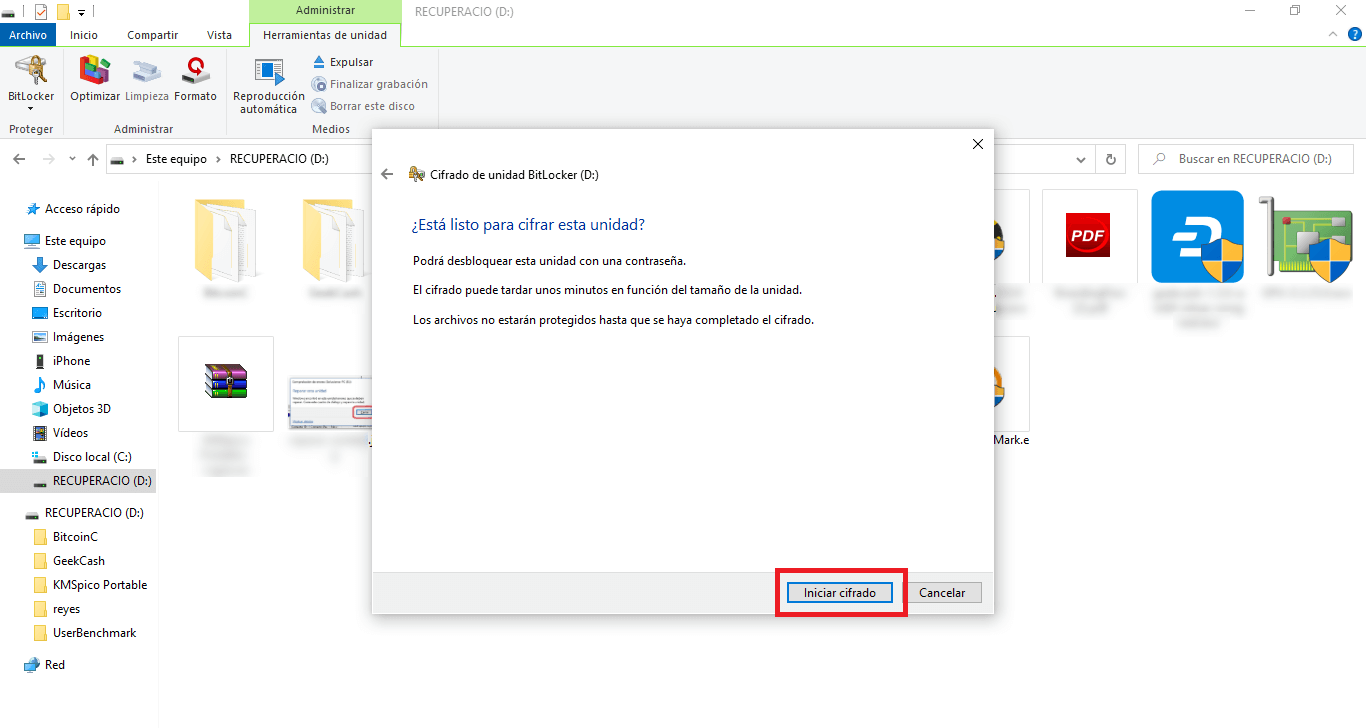
Task: Click the new folder quick access icon
Action: [63, 12]
